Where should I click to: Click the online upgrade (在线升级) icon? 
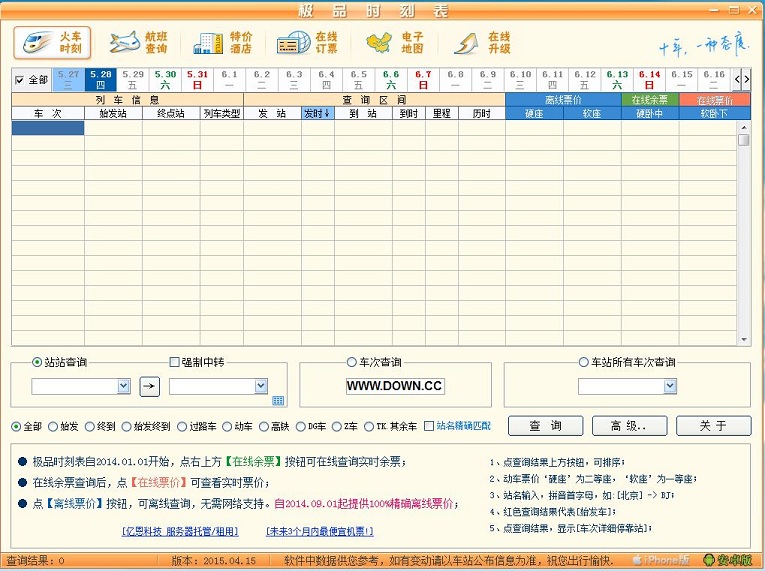[482, 43]
